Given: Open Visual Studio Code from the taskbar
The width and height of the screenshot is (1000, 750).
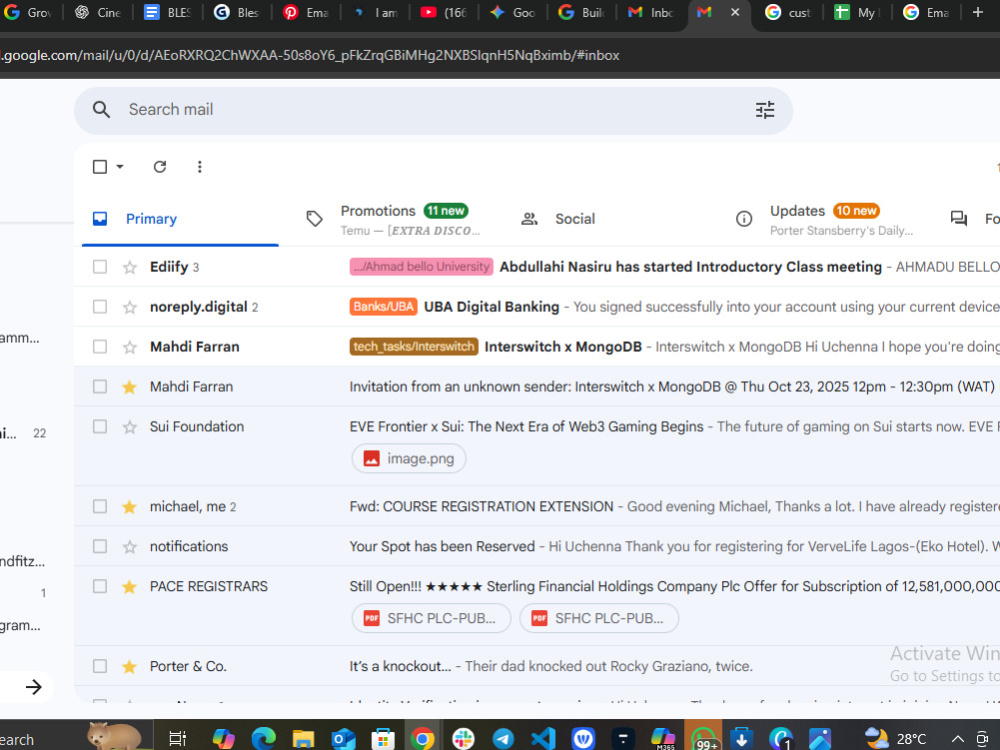Looking at the screenshot, I should click(x=543, y=739).
